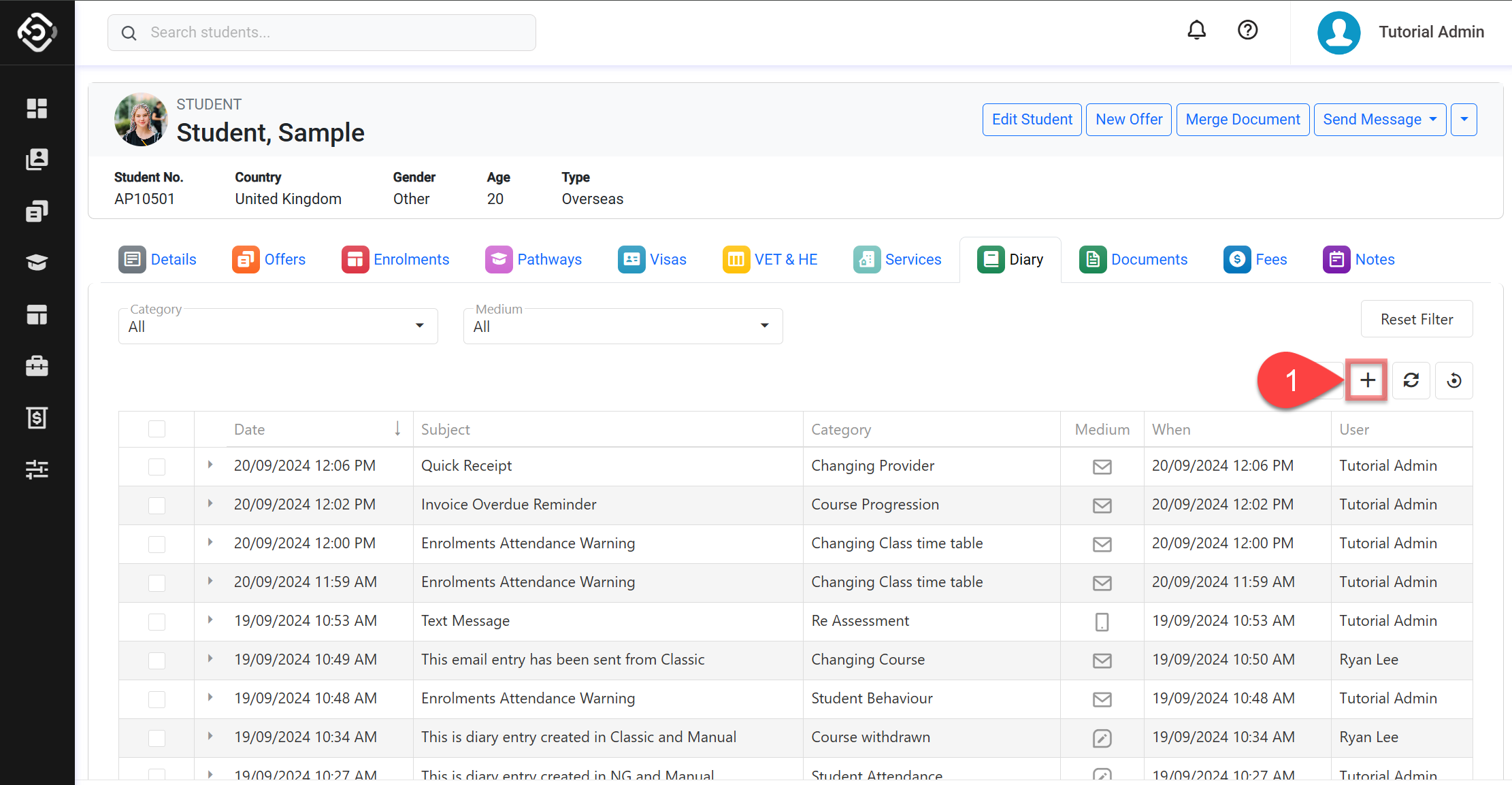Check the 12:00 PM Attendance Warning row checkbox
Viewport: 1512px width, 785px height.
point(157,544)
